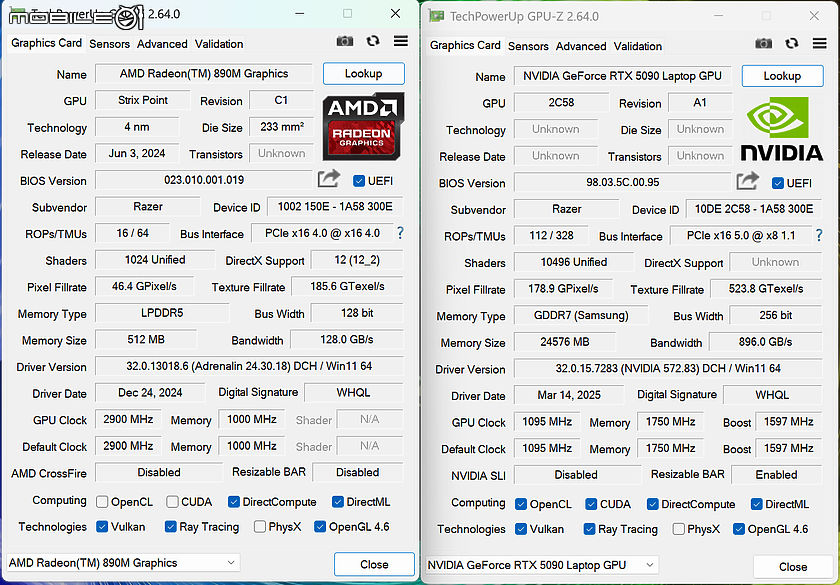Select Graphics Card tab in NVIDIA window

(465, 45)
